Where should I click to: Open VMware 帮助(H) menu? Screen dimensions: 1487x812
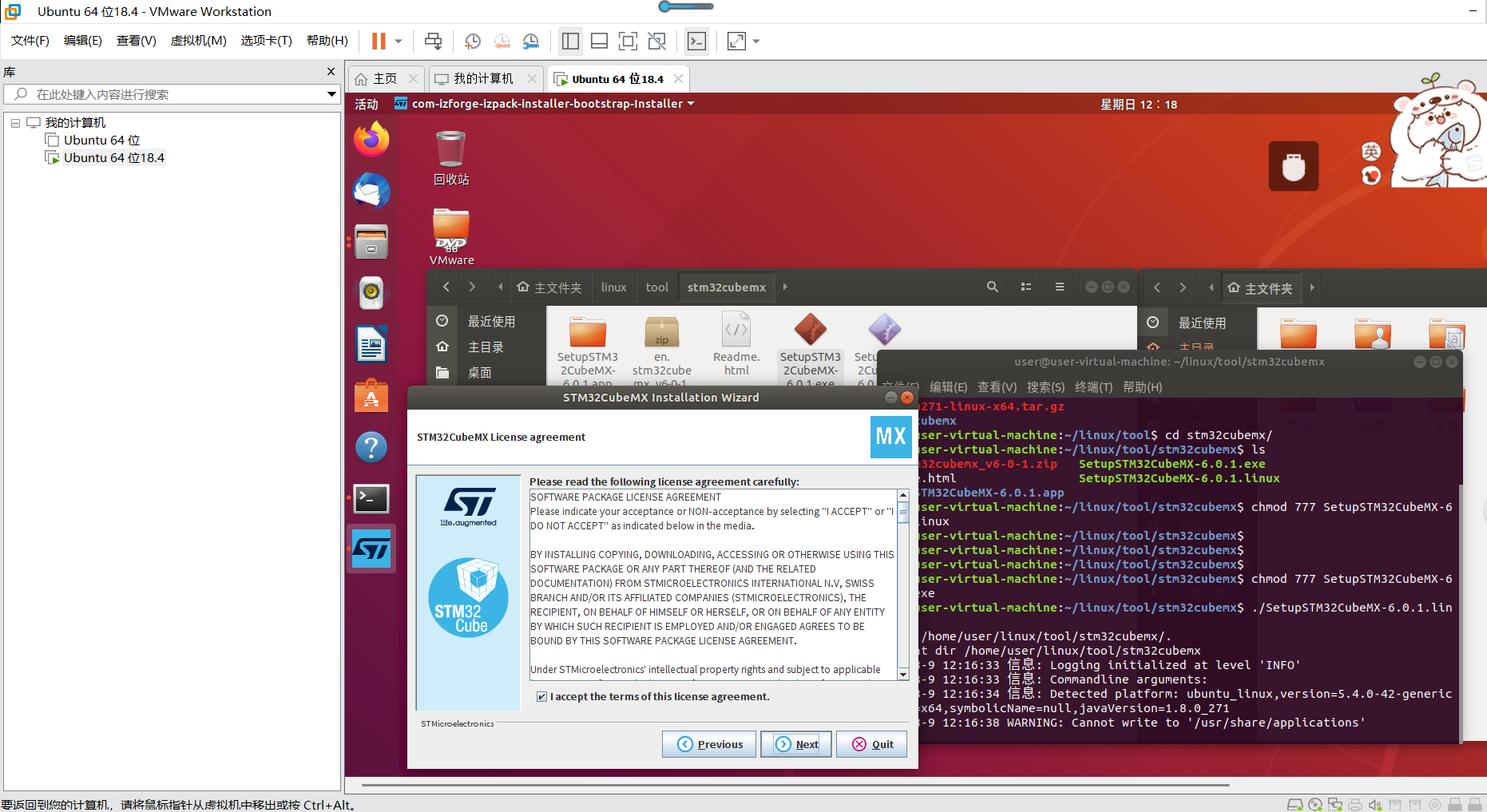click(x=327, y=41)
